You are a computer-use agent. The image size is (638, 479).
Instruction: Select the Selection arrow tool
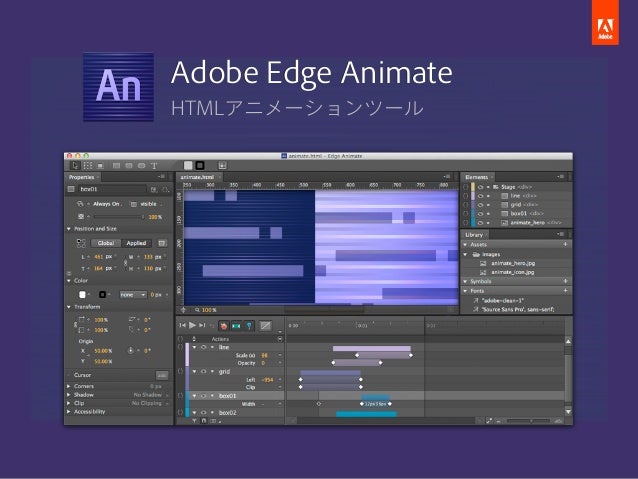75,166
